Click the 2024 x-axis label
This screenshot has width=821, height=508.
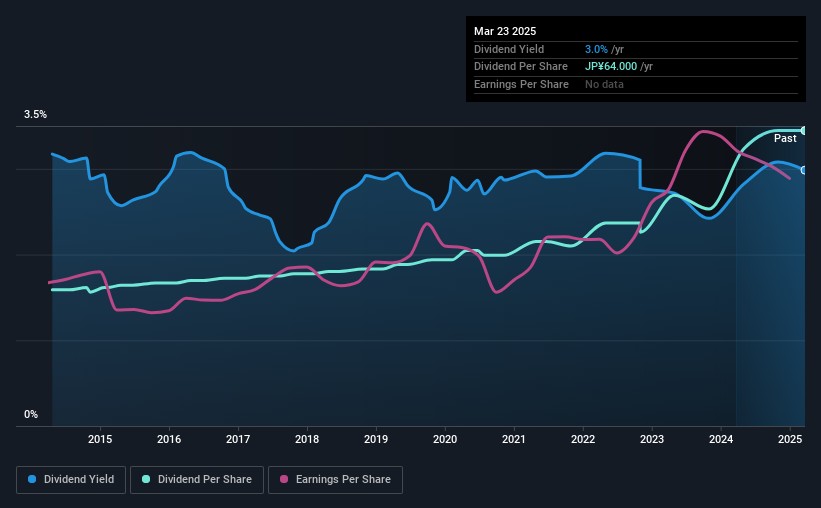(721, 439)
